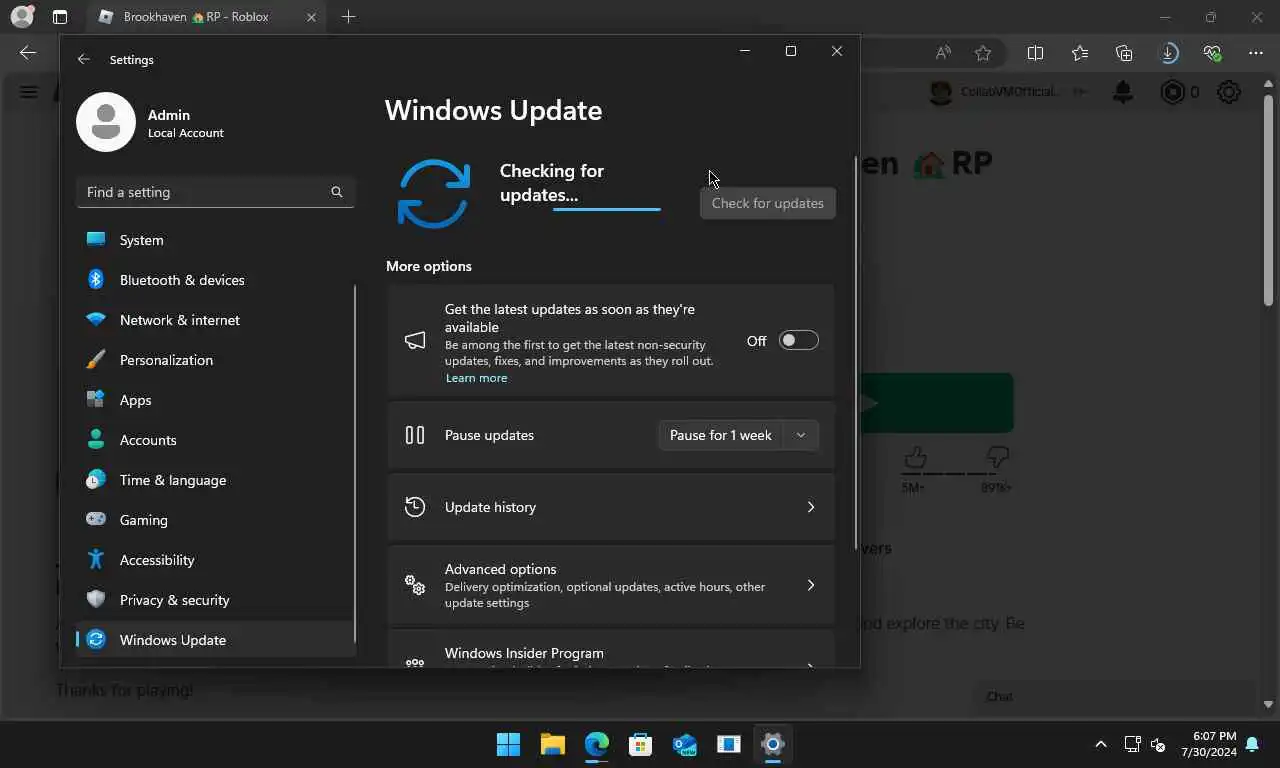Click the Roblox thumbs down icon
1280x768 pixels.
[997, 458]
